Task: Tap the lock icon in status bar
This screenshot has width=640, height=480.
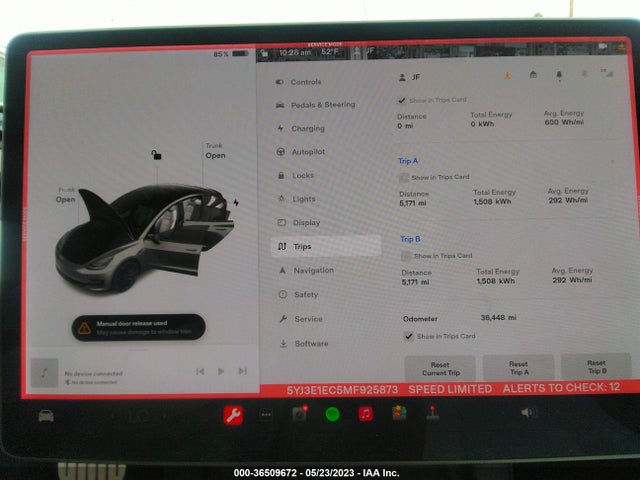Action: point(264,53)
